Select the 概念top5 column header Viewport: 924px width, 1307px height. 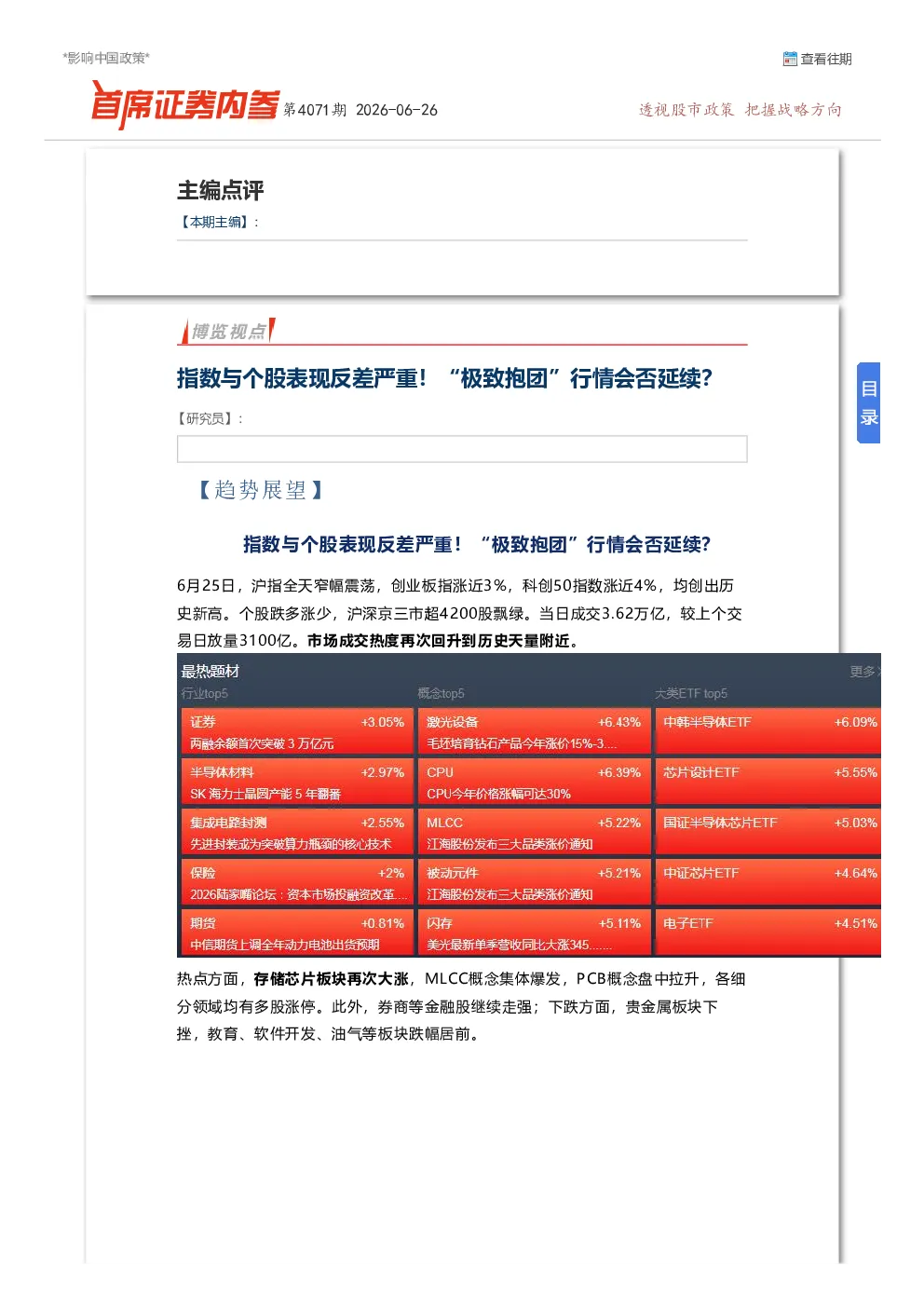441,693
